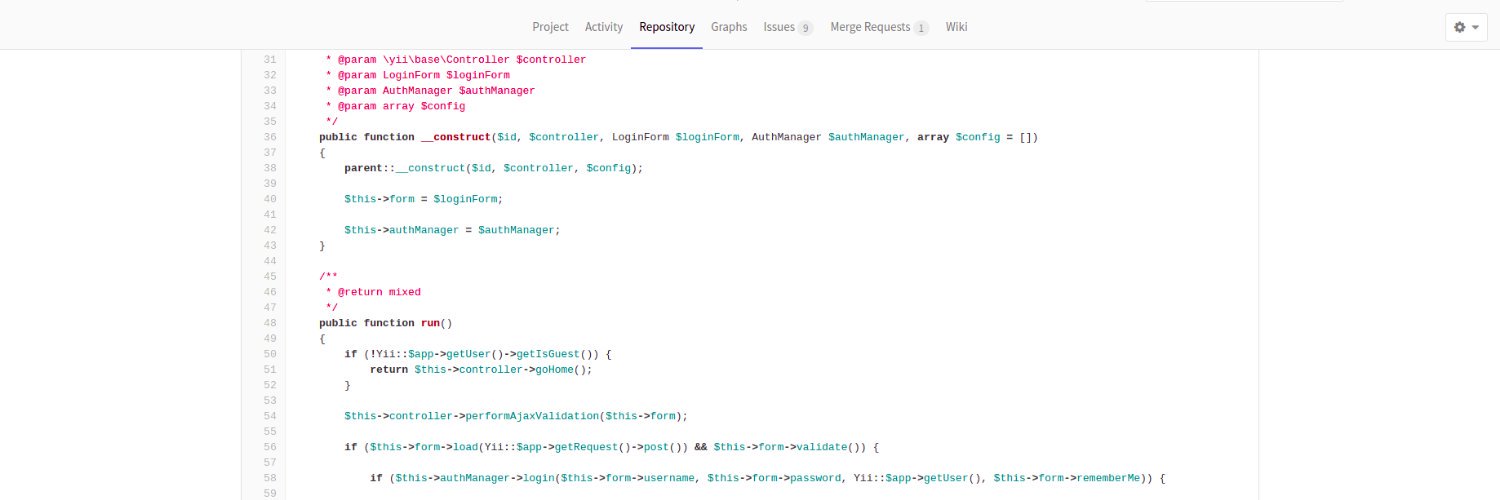Image resolution: width=1500 pixels, height=500 pixels.
Task: Click line number 54
Action: pos(270,416)
